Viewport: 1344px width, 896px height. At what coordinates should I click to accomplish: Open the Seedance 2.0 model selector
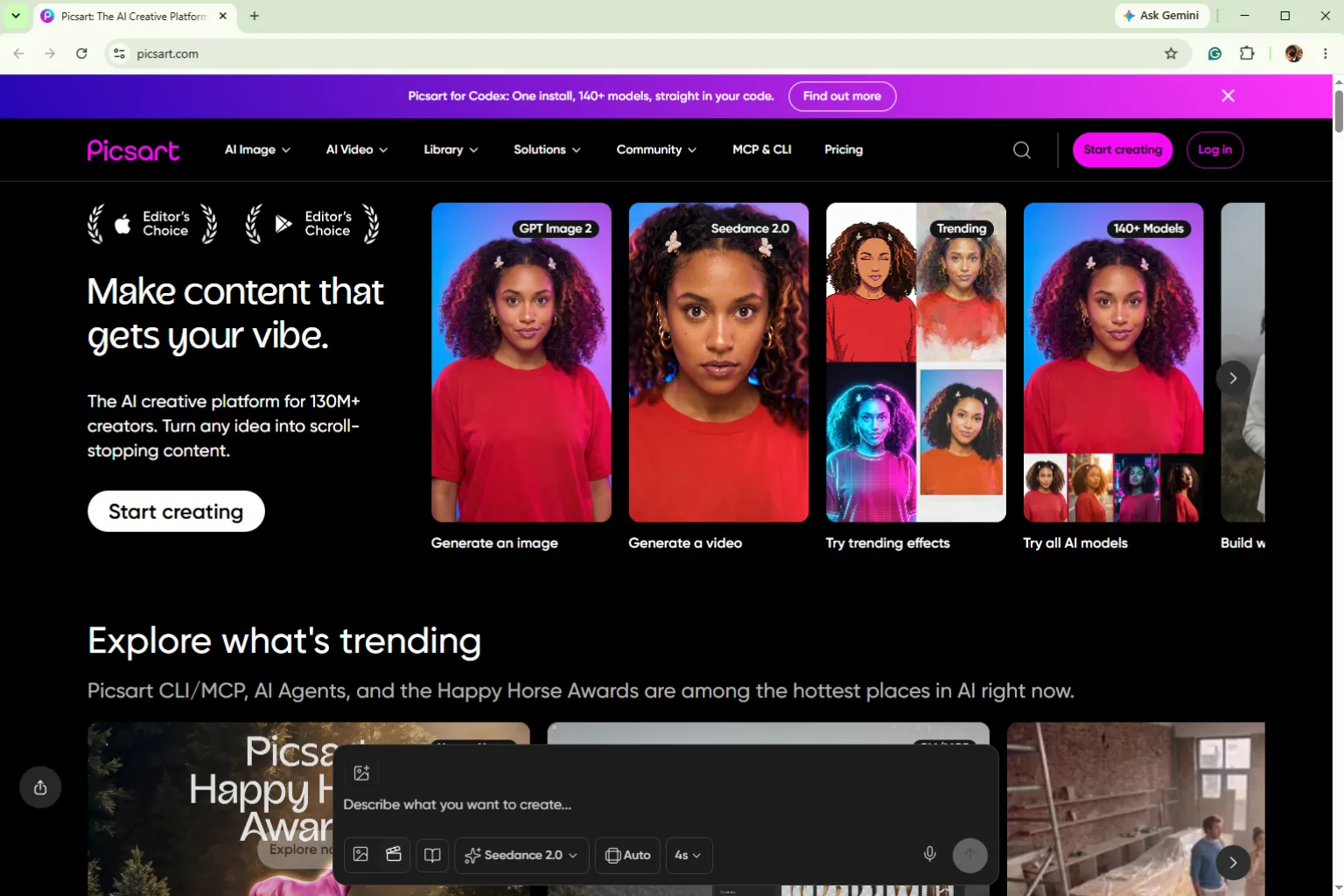point(521,855)
